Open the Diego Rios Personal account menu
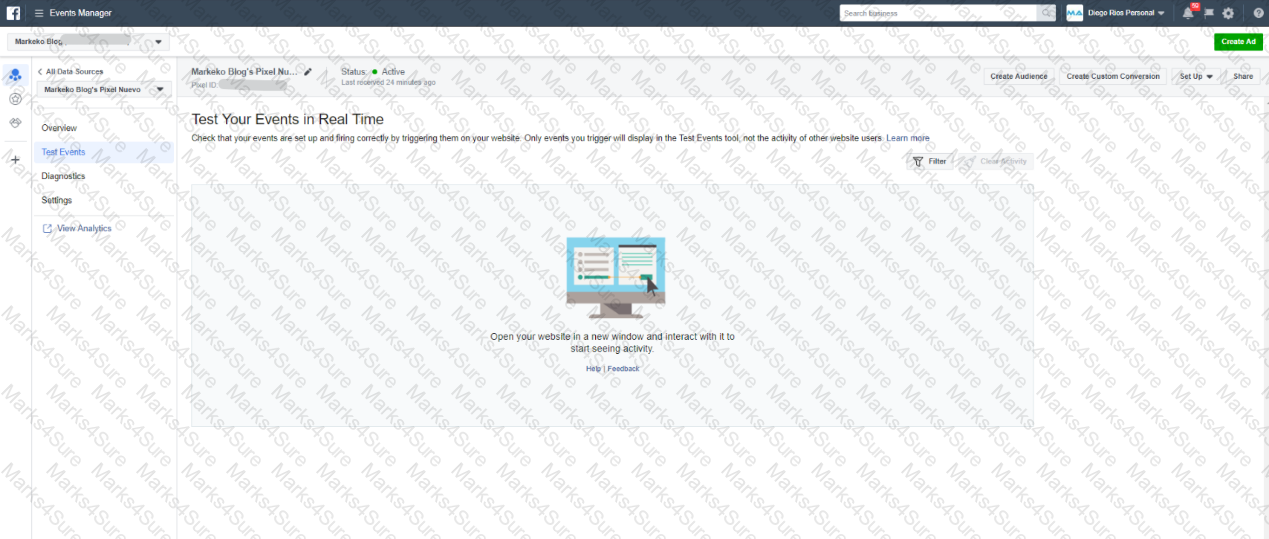Viewport: 1269px width, 539px height. click(1125, 13)
